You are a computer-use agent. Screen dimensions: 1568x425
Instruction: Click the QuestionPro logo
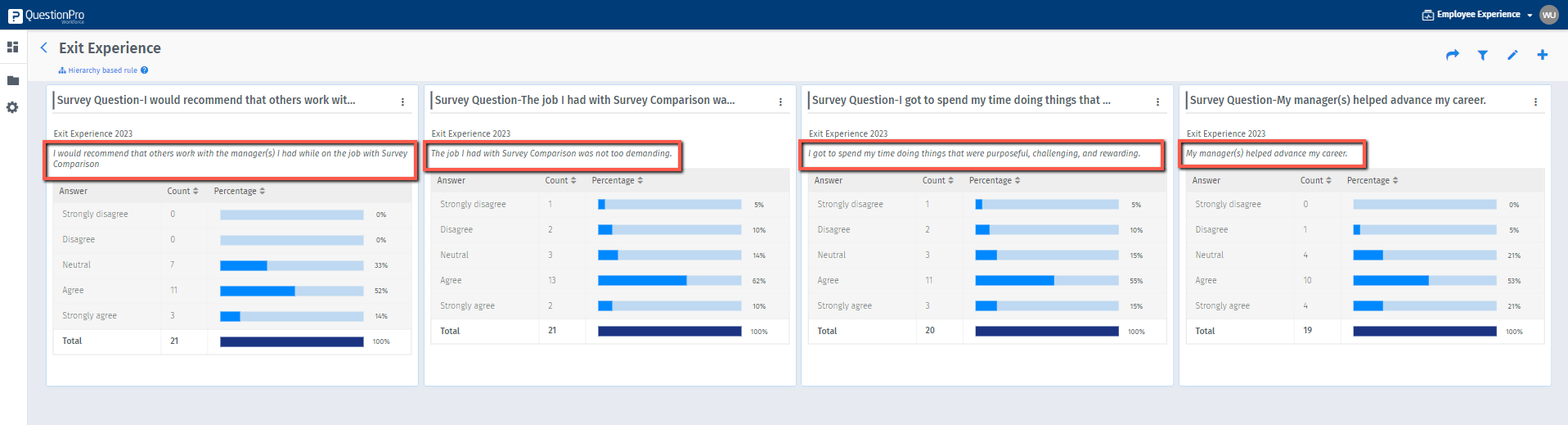tap(47, 15)
